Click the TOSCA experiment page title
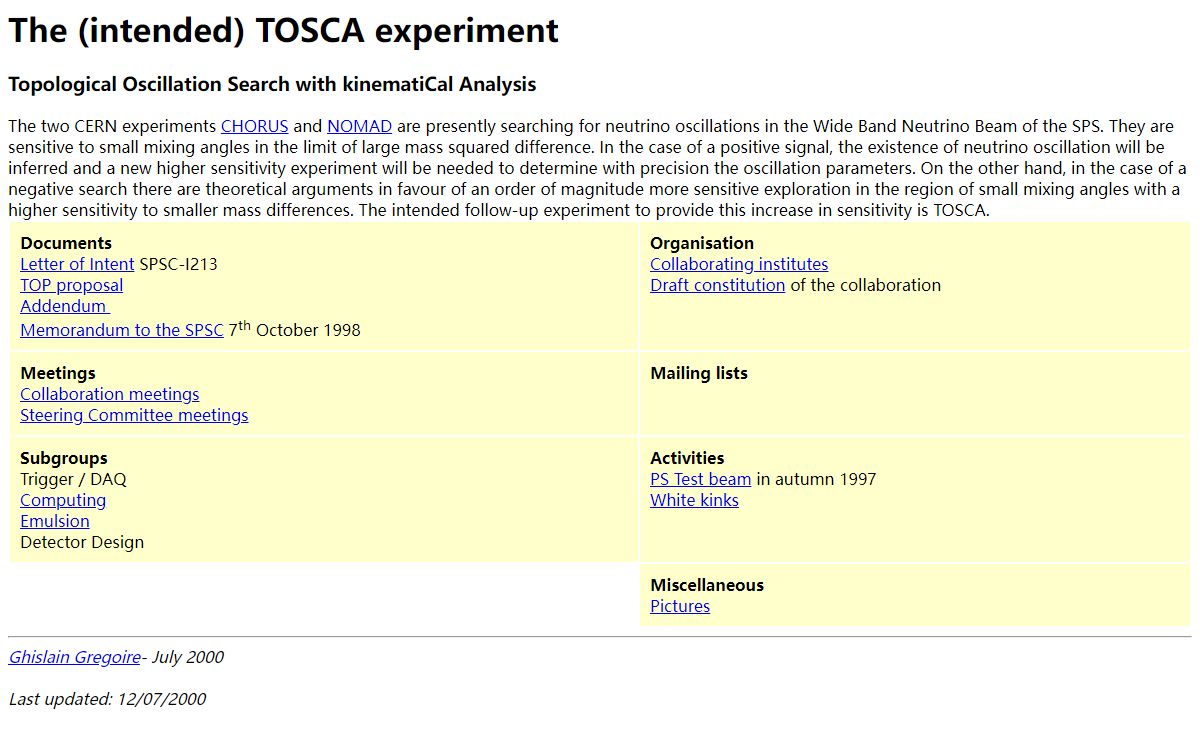 [283, 30]
